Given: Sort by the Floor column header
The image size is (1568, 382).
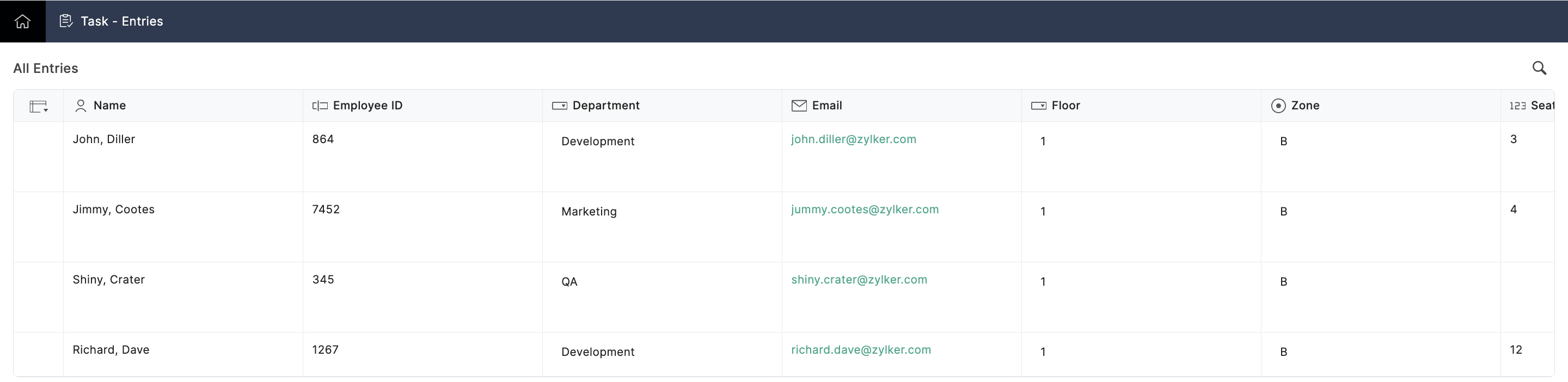Looking at the screenshot, I should (1065, 105).
